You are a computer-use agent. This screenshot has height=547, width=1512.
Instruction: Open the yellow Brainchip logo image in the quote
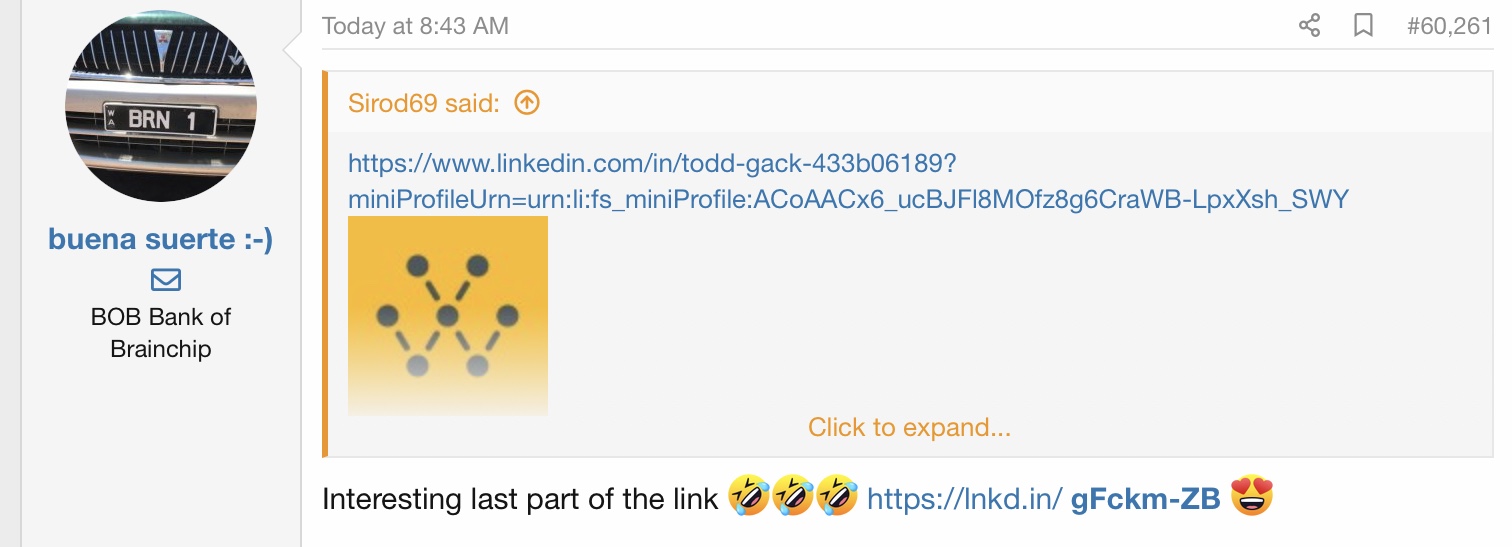point(447,315)
